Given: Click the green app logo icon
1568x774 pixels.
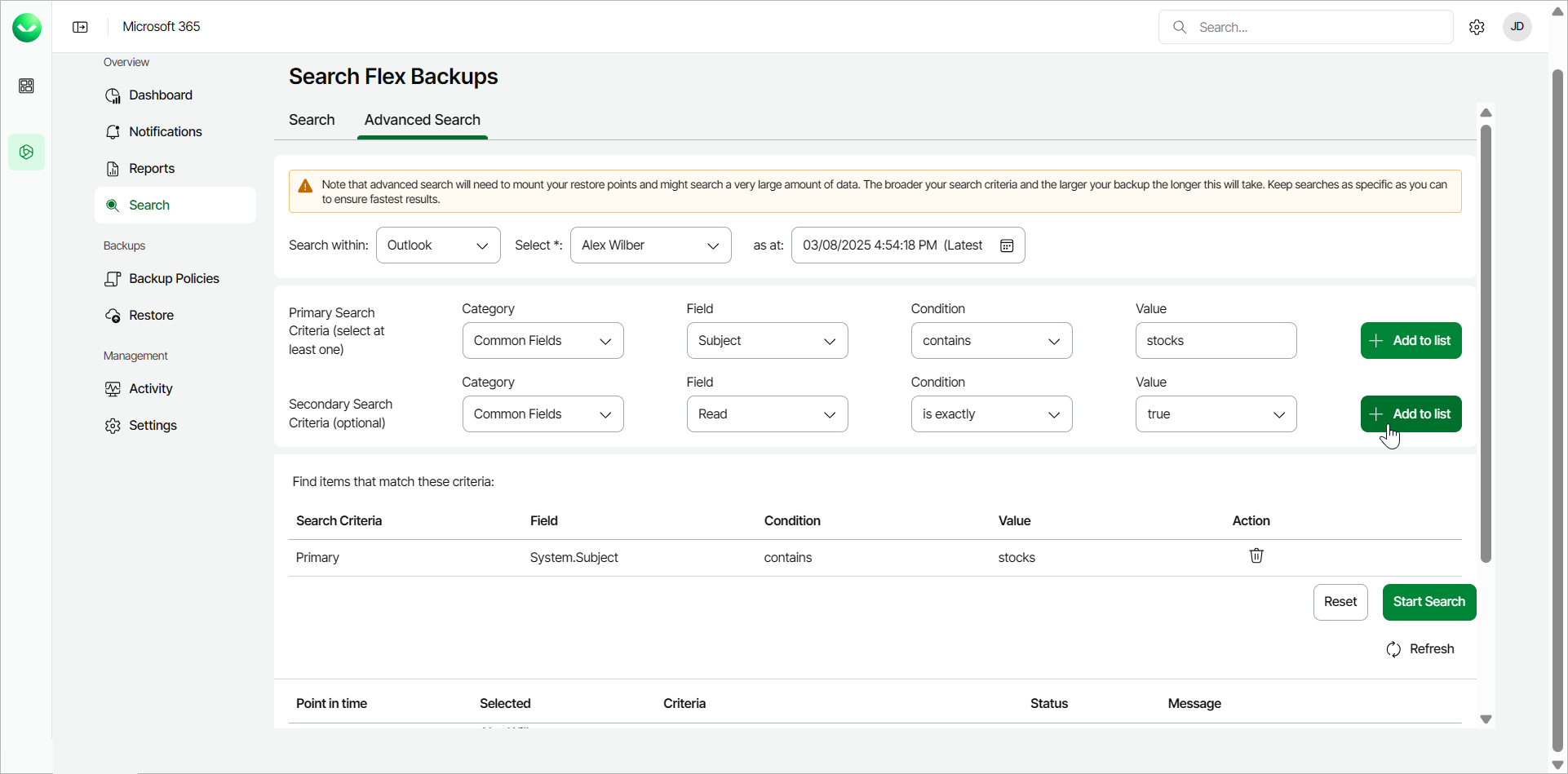Looking at the screenshot, I should 27,28.
